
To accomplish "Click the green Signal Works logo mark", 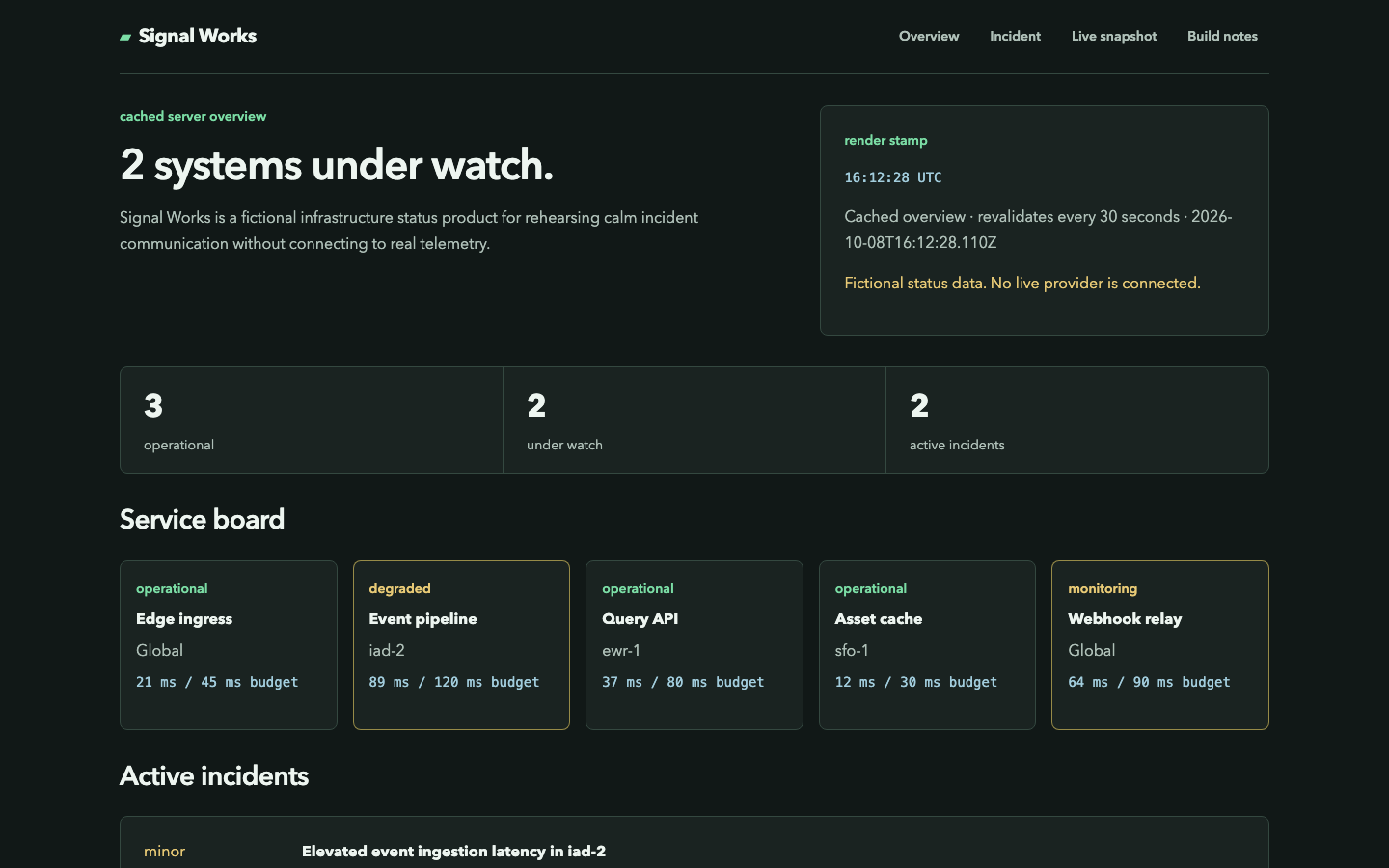I will [x=125, y=37].
